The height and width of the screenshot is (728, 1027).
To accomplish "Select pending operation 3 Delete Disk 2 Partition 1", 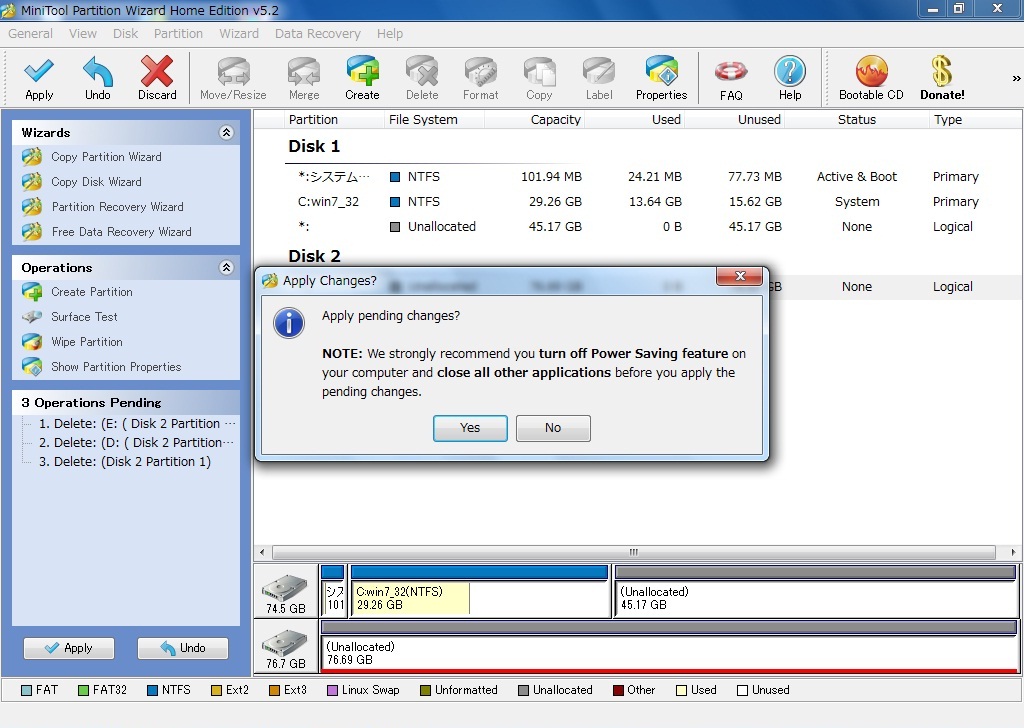I will click(124, 462).
